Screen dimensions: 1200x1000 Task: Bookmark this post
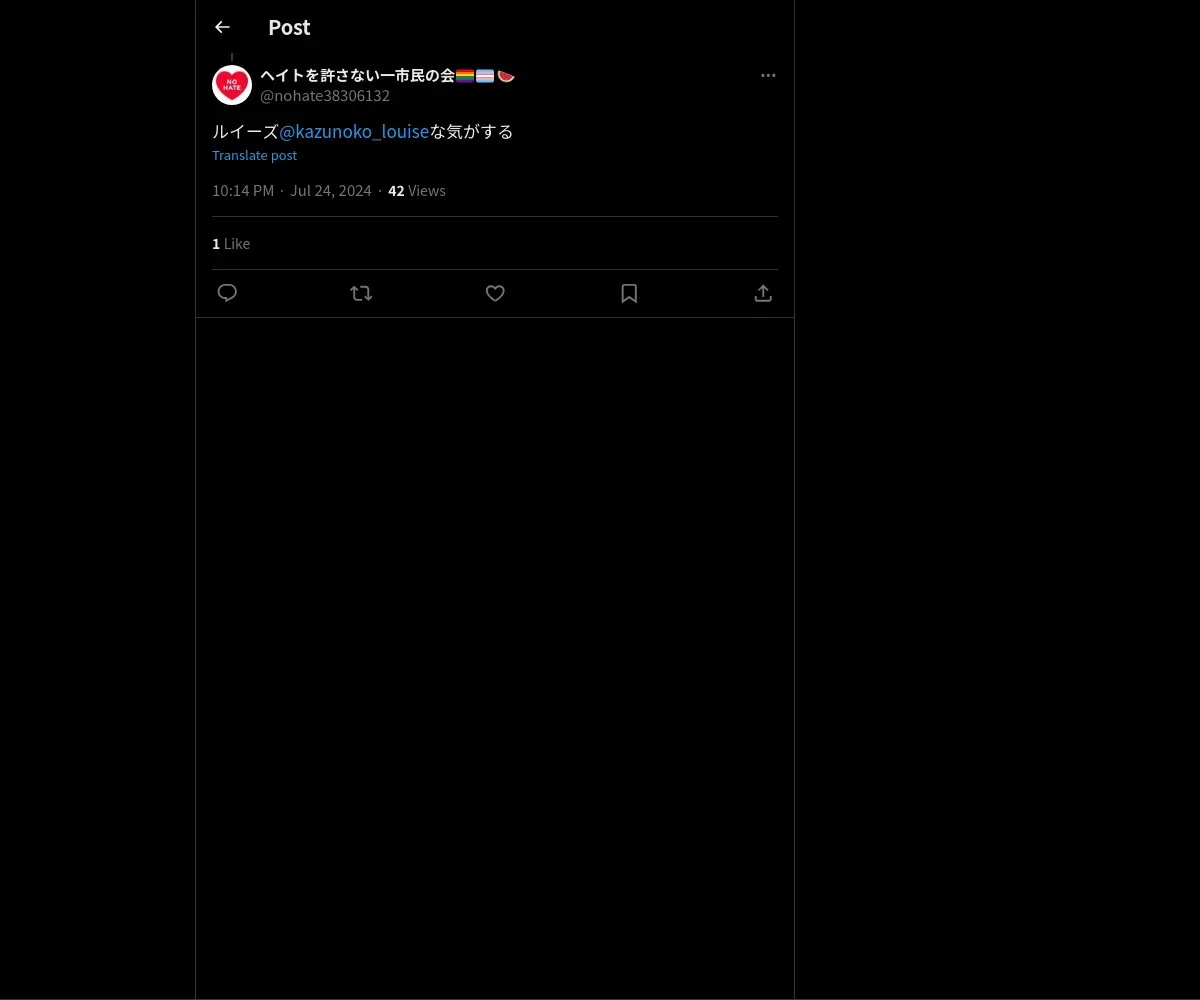click(629, 293)
